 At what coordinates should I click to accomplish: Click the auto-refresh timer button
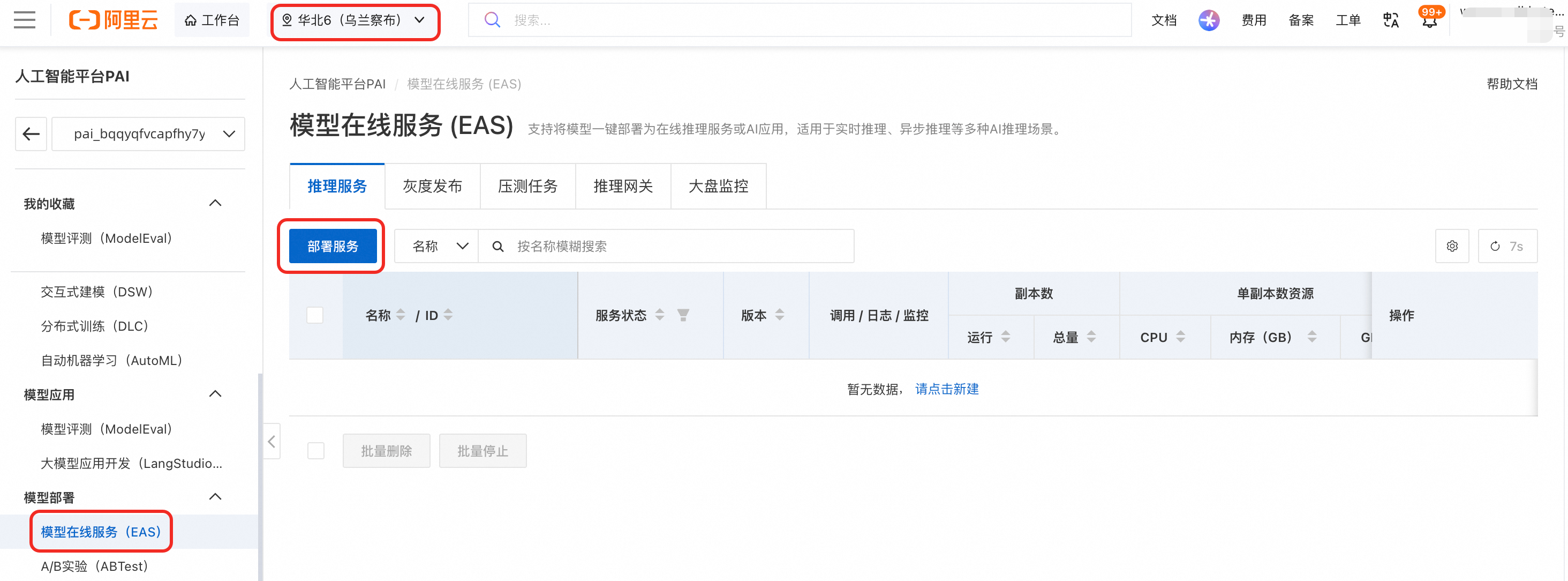pos(1507,246)
